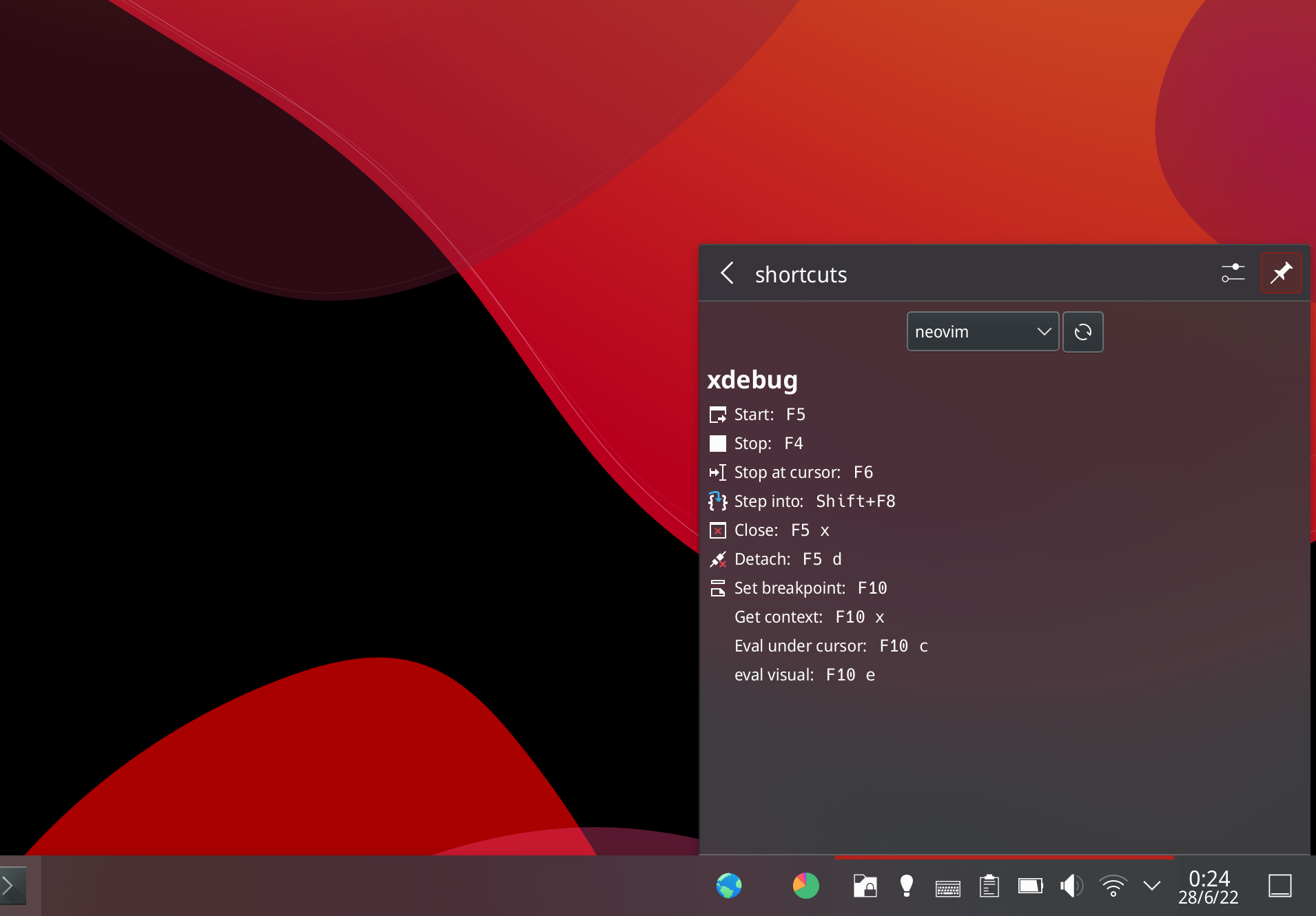The height and width of the screenshot is (916, 1316).
Task: Select the 'Start: F5' entry
Action: tap(770, 415)
